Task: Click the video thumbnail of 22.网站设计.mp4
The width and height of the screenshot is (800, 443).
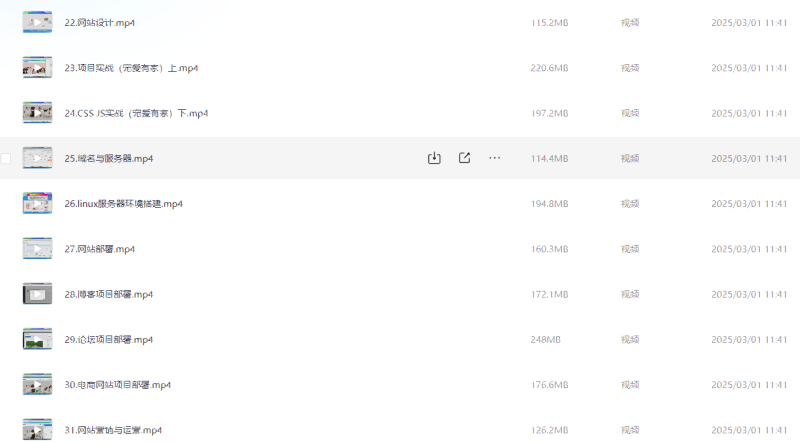Action: pyautogui.click(x=37, y=22)
